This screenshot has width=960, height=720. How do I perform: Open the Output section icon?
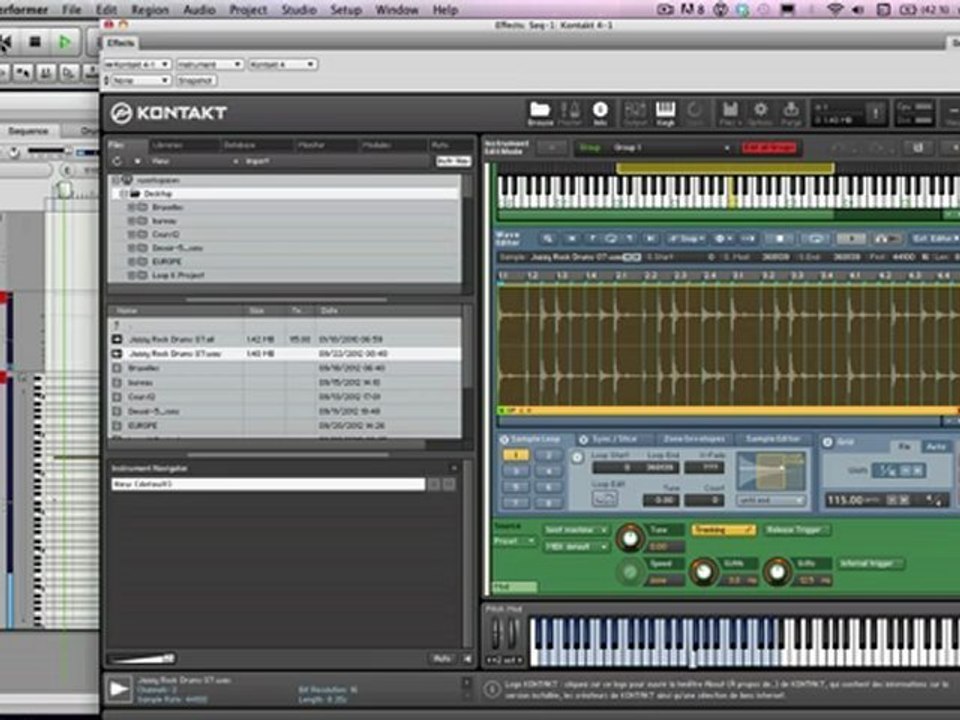tap(635, 113)
